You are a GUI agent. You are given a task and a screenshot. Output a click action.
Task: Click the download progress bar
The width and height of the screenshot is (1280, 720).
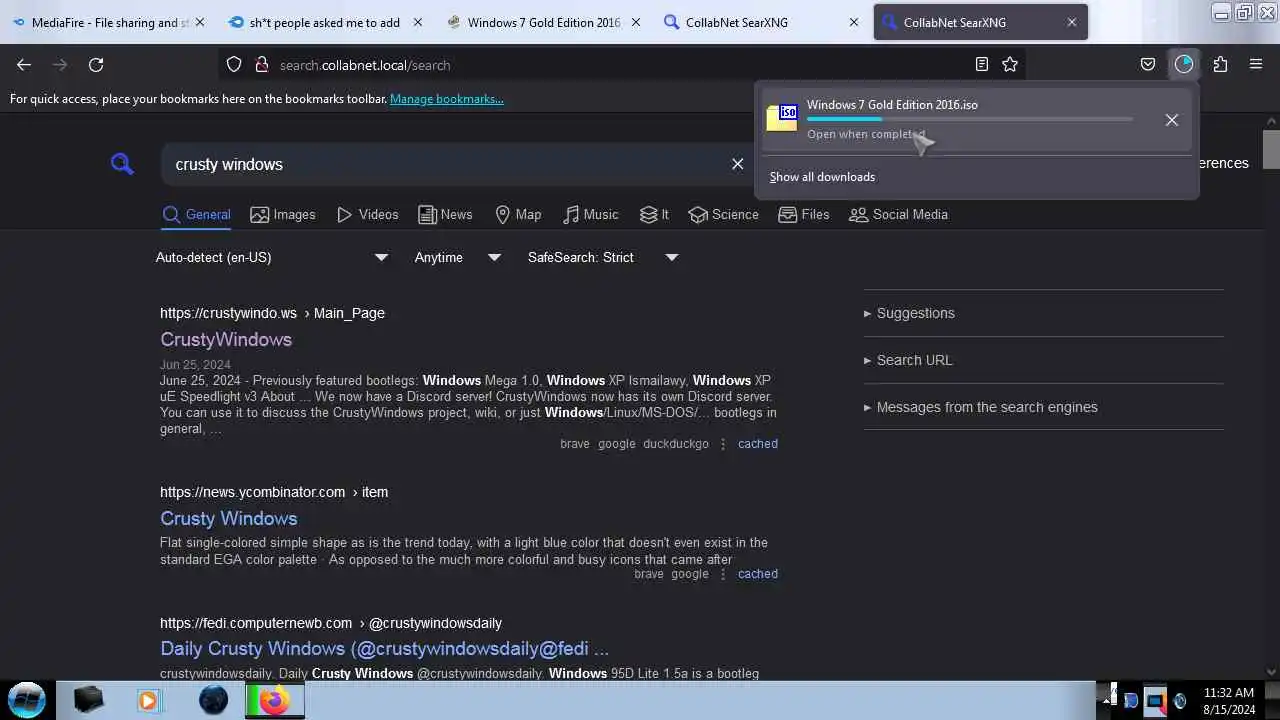(x=970, y=119)
